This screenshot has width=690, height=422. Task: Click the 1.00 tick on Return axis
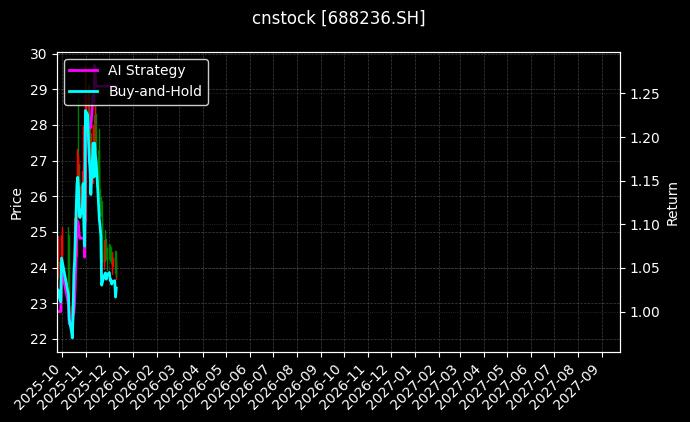[643, 312]
